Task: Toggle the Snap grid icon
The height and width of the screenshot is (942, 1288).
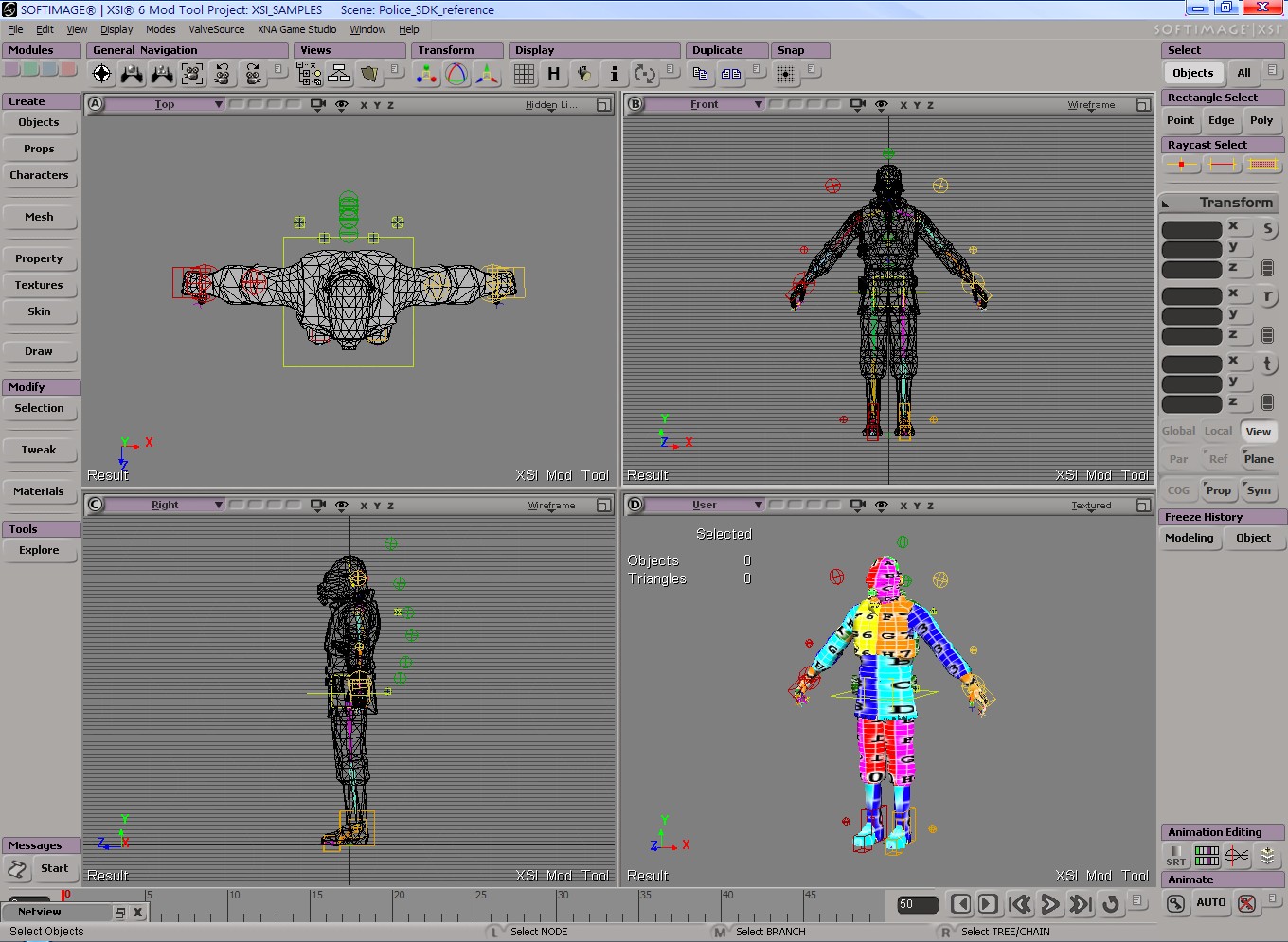Action: tap(785, 74)
